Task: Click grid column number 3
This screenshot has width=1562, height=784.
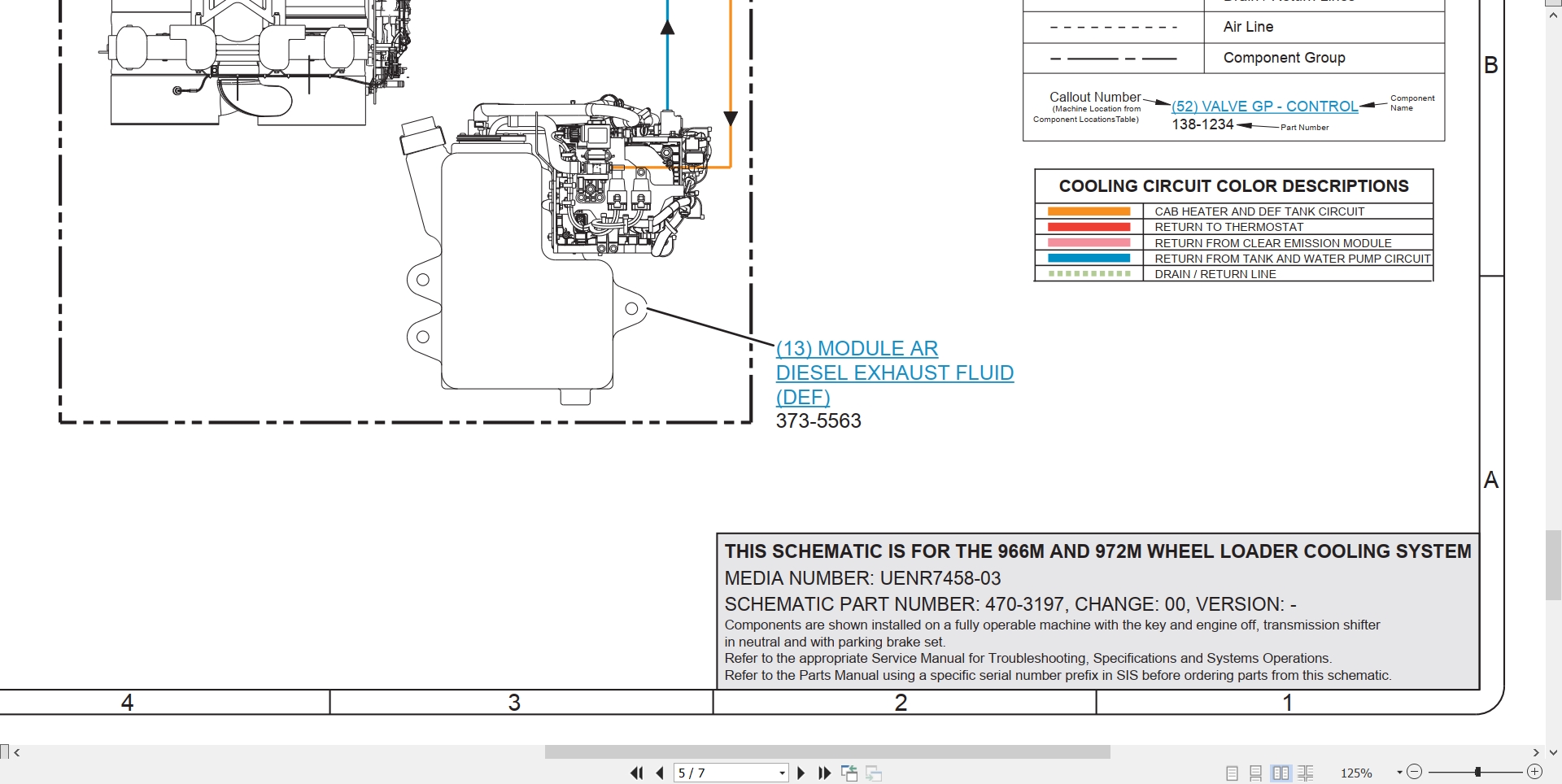Action: 514,703
